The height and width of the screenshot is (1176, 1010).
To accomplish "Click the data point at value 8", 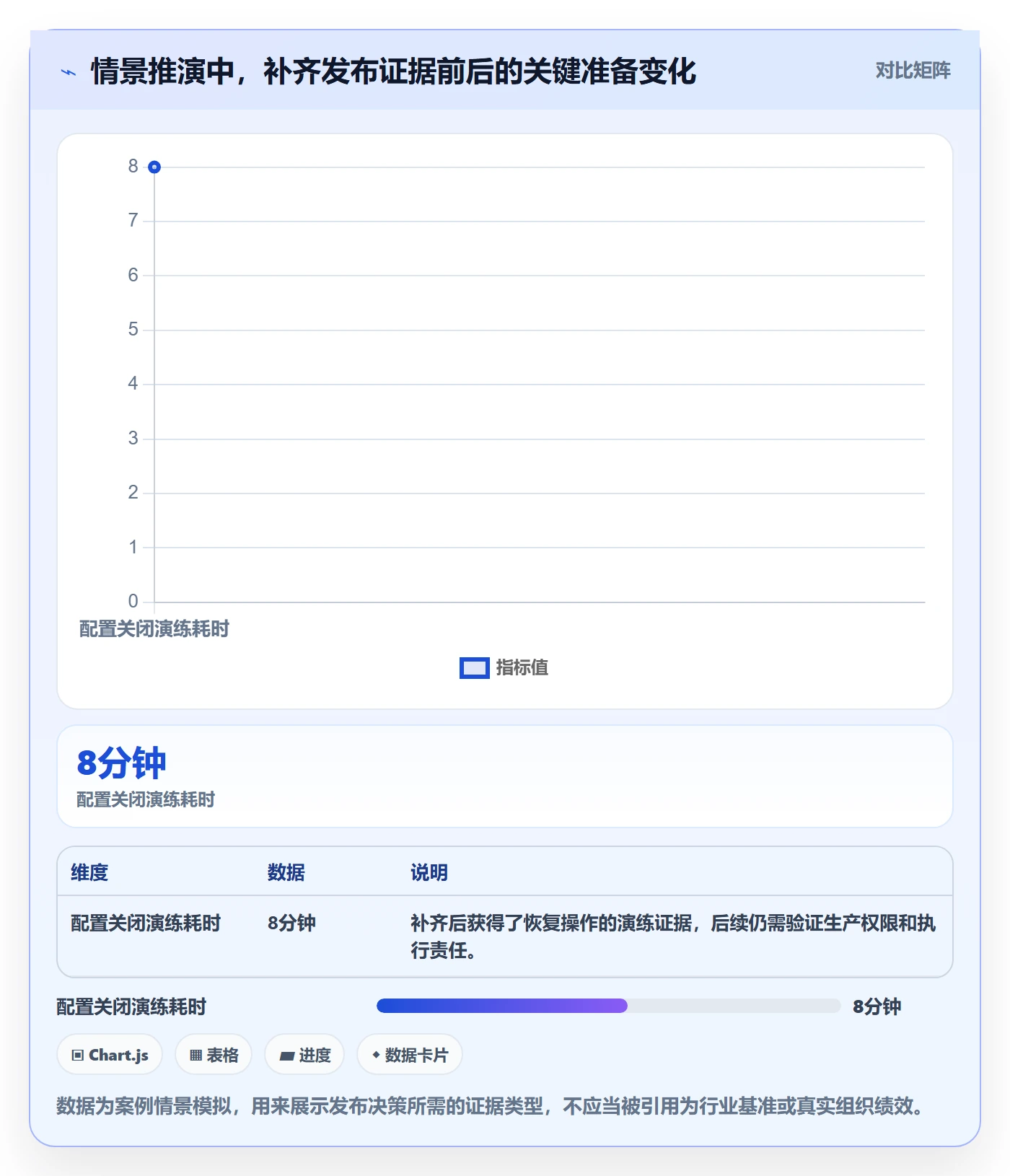I will (x=154, y=167).
